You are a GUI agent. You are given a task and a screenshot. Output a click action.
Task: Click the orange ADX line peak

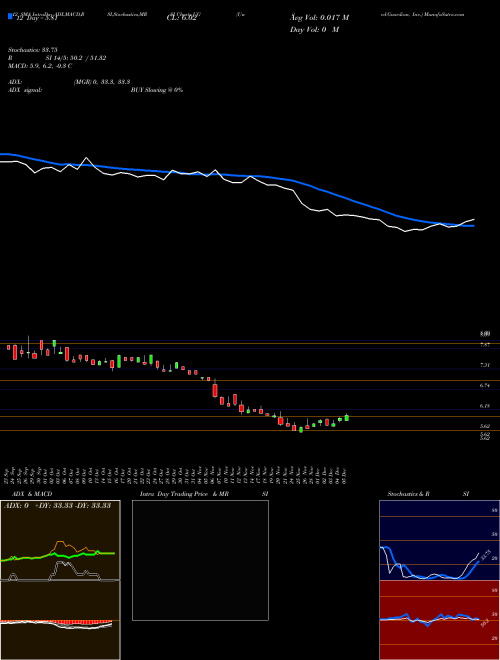click(60, 542)
